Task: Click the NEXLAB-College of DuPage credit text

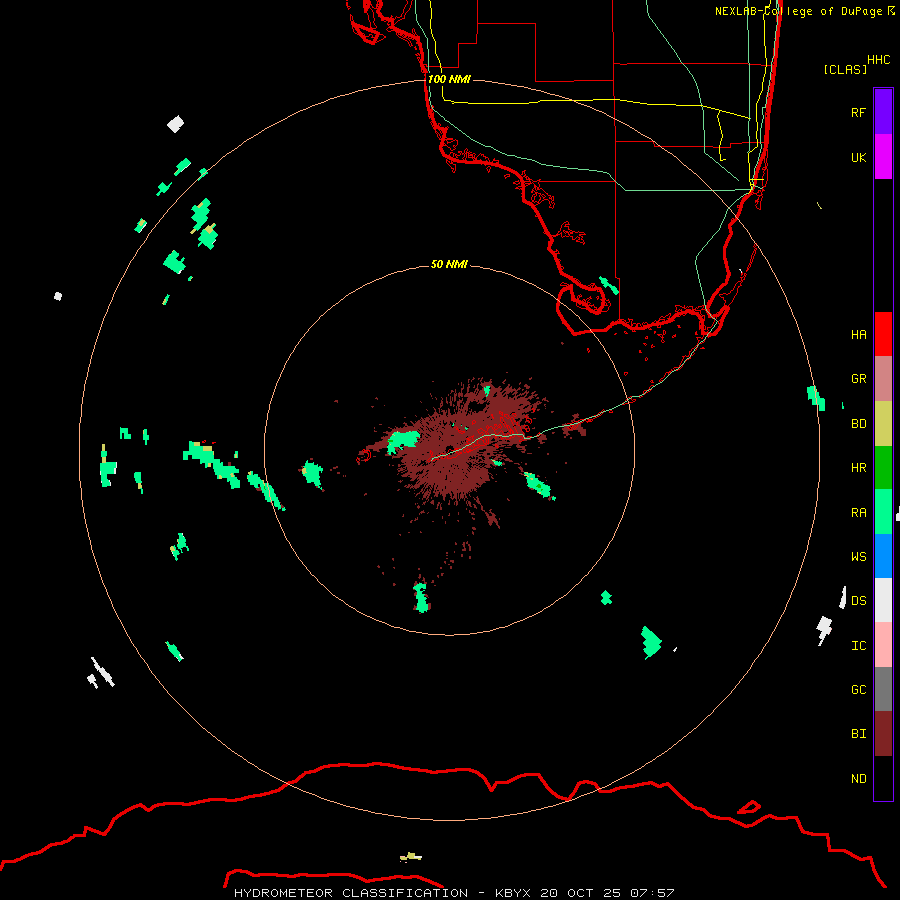Action: click(x=798, y=11)
